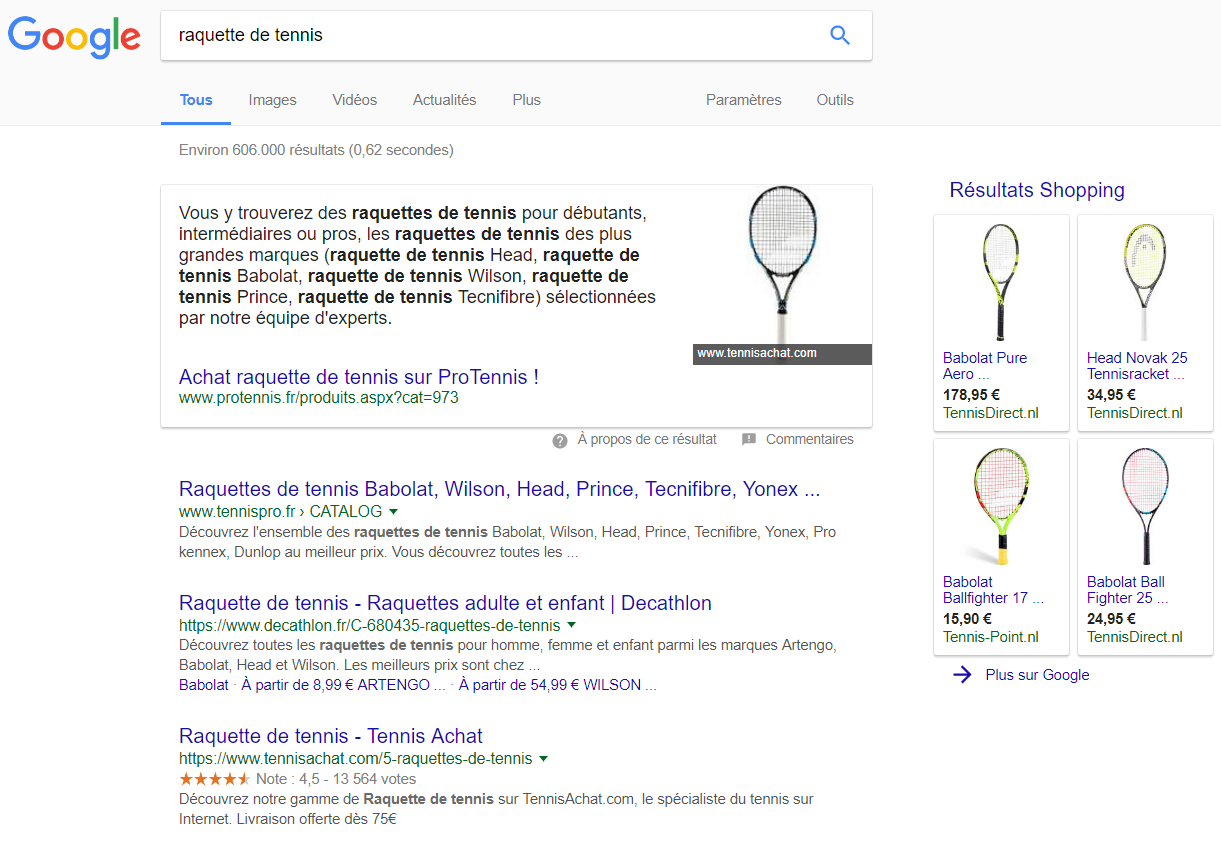Image resolution: width=1221 pixels, height=844 pixels.
Task: Open Paramètres menu
Action: point(744,100)
